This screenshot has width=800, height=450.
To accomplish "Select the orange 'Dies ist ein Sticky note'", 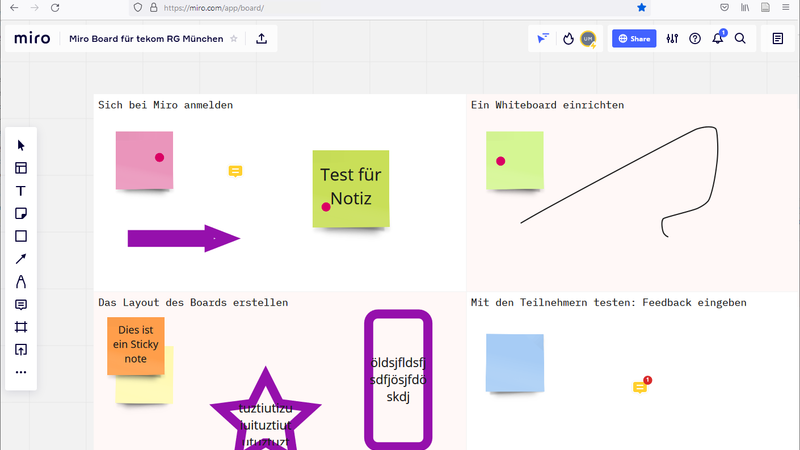I will (136, 346).
